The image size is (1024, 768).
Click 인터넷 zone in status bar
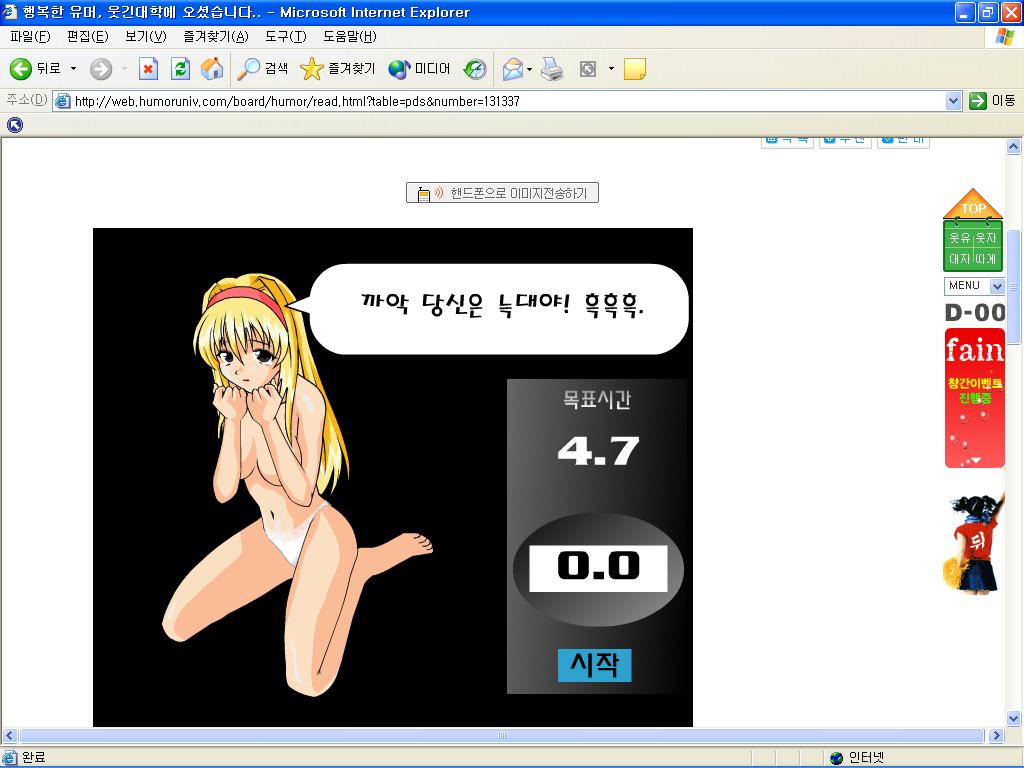point(857,758)
